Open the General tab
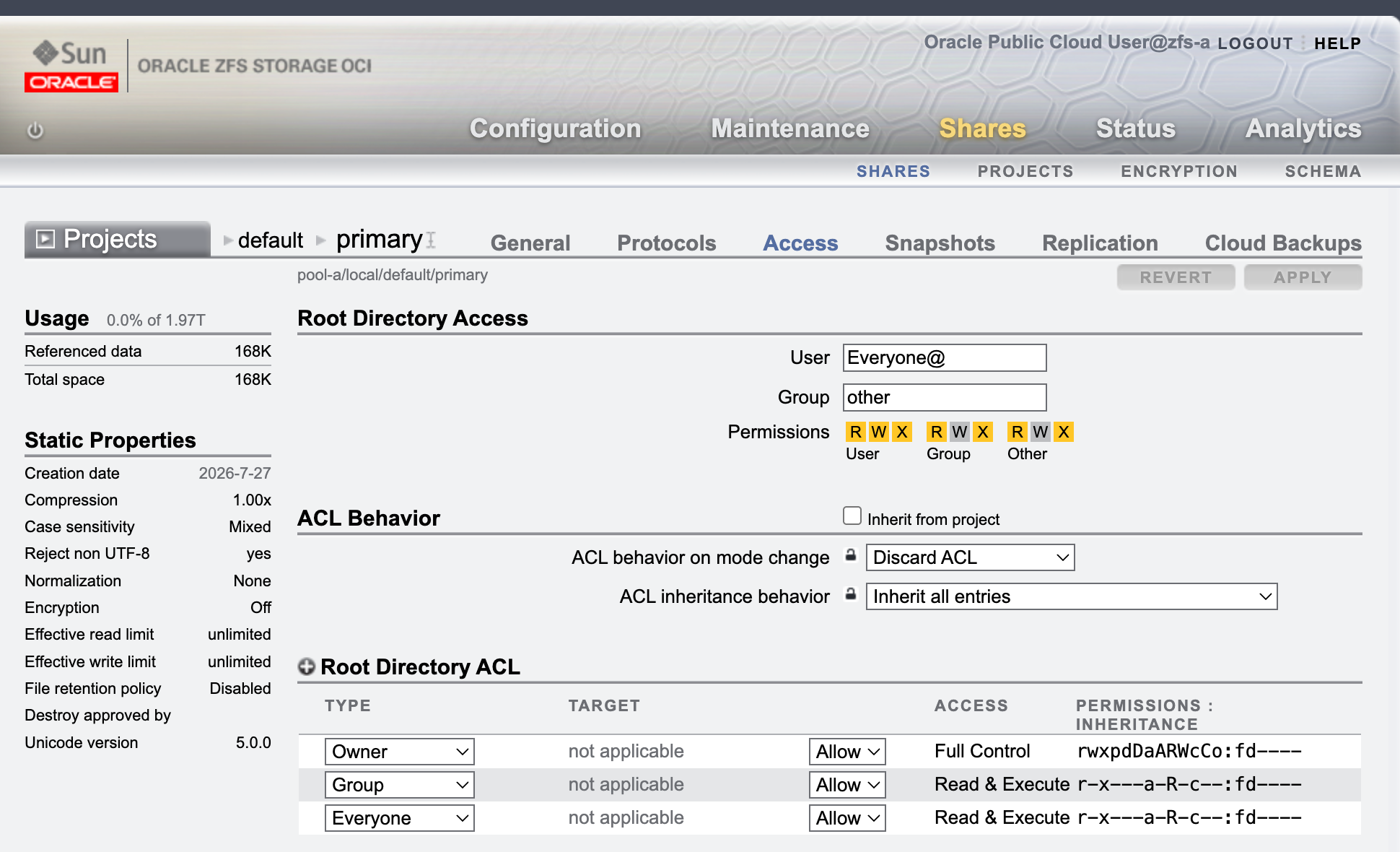 point(530,243)
